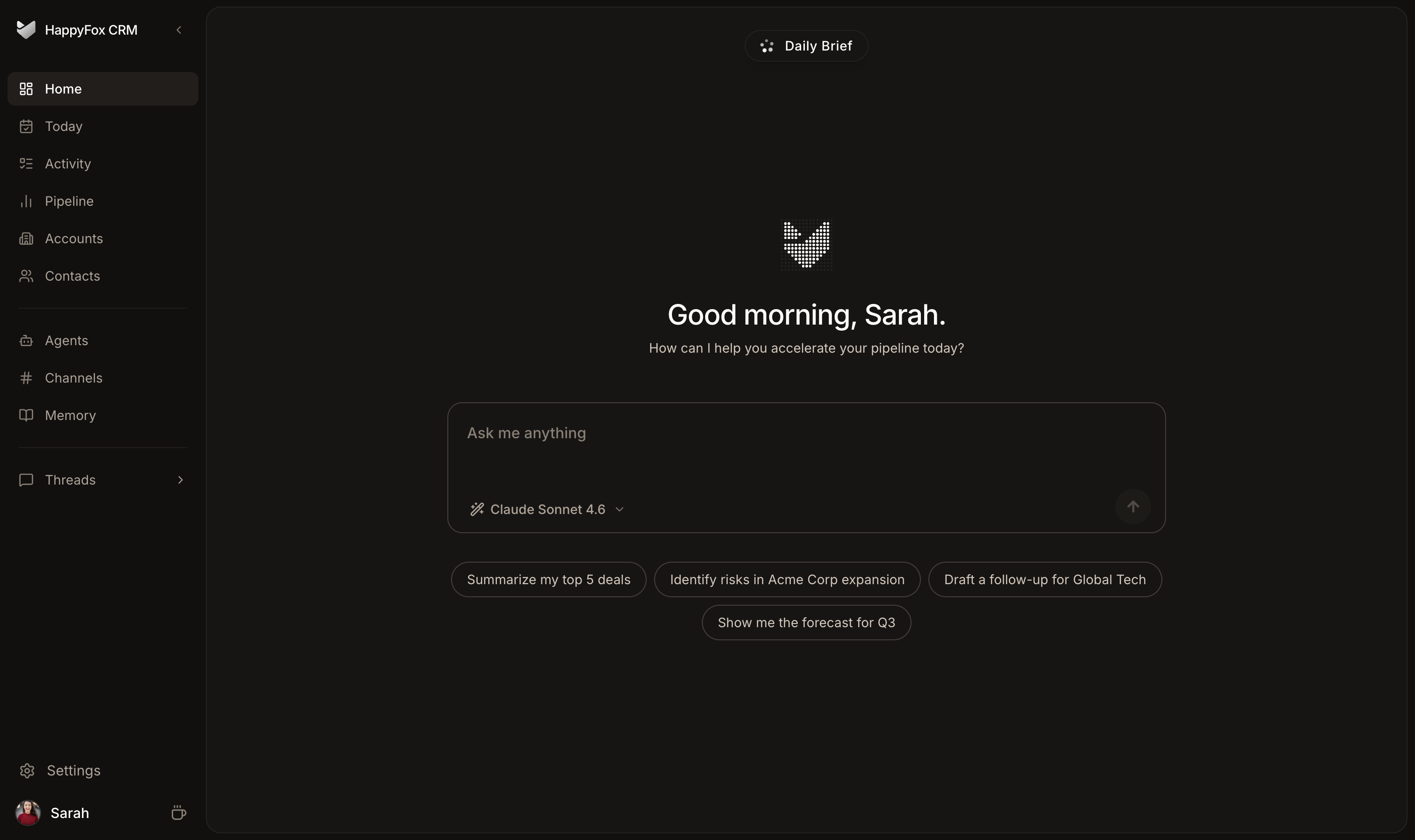The height and width of the screenshot is (840, 1415).
Task: Click the dotted fox logo above the greeting
Action: coord(806,245)
